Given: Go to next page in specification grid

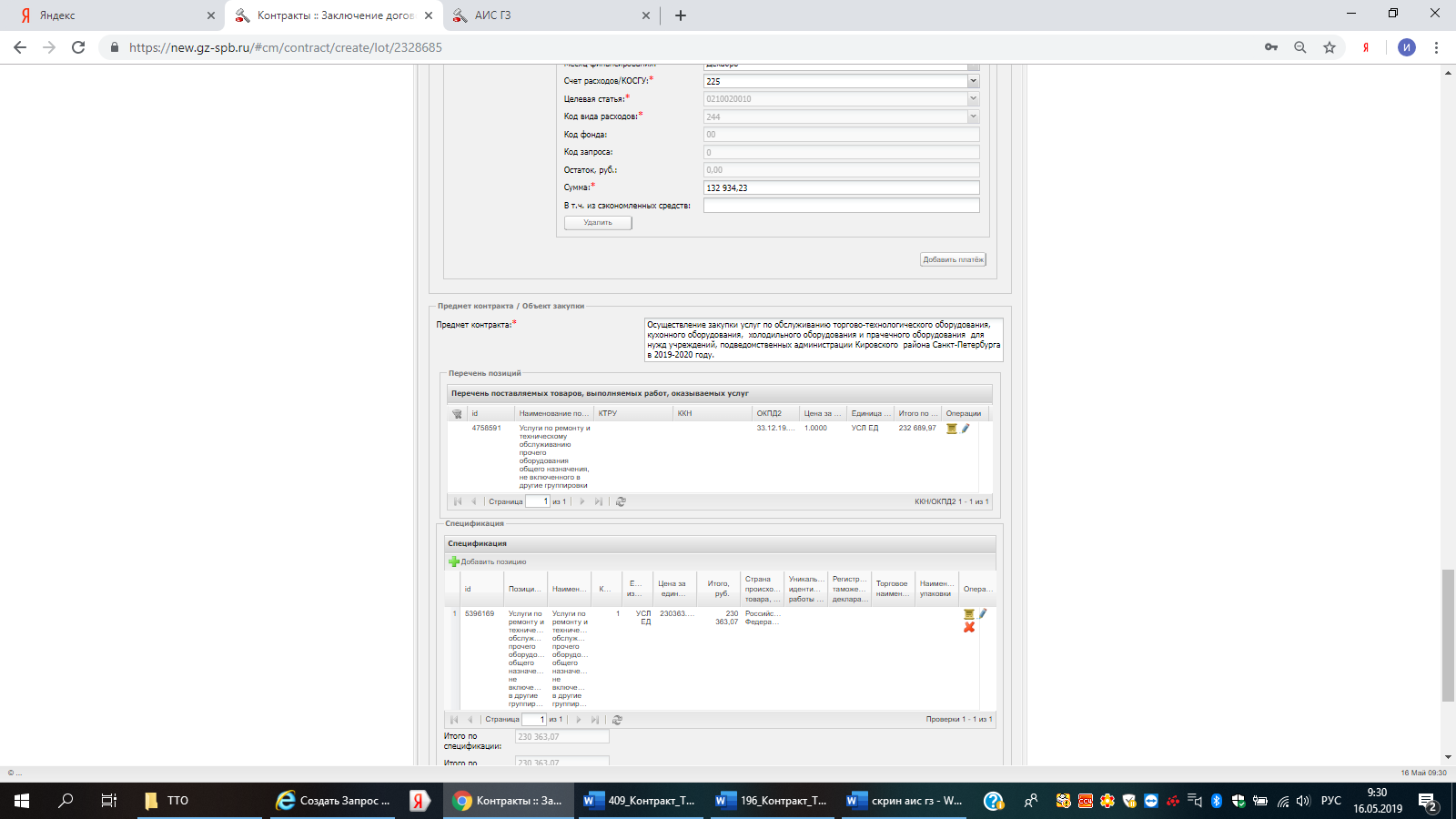Looking at the screenshot, I should tap(579, 720).
